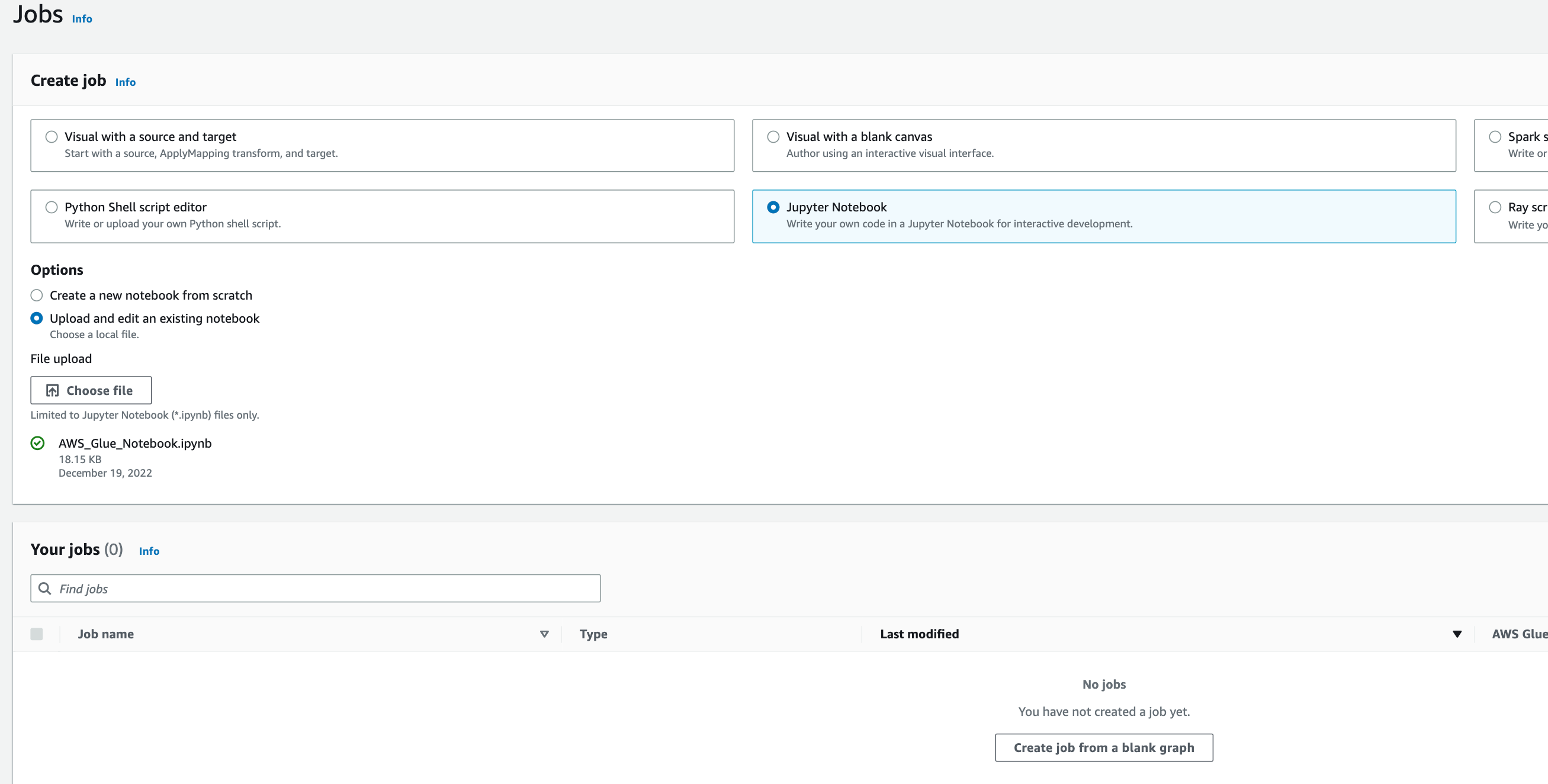Click the green checkmark beside AWS_Glue_Notebook.ipynb
Image resolution: width=1548 pixels, height=784 pixels.
click(37, 444)
